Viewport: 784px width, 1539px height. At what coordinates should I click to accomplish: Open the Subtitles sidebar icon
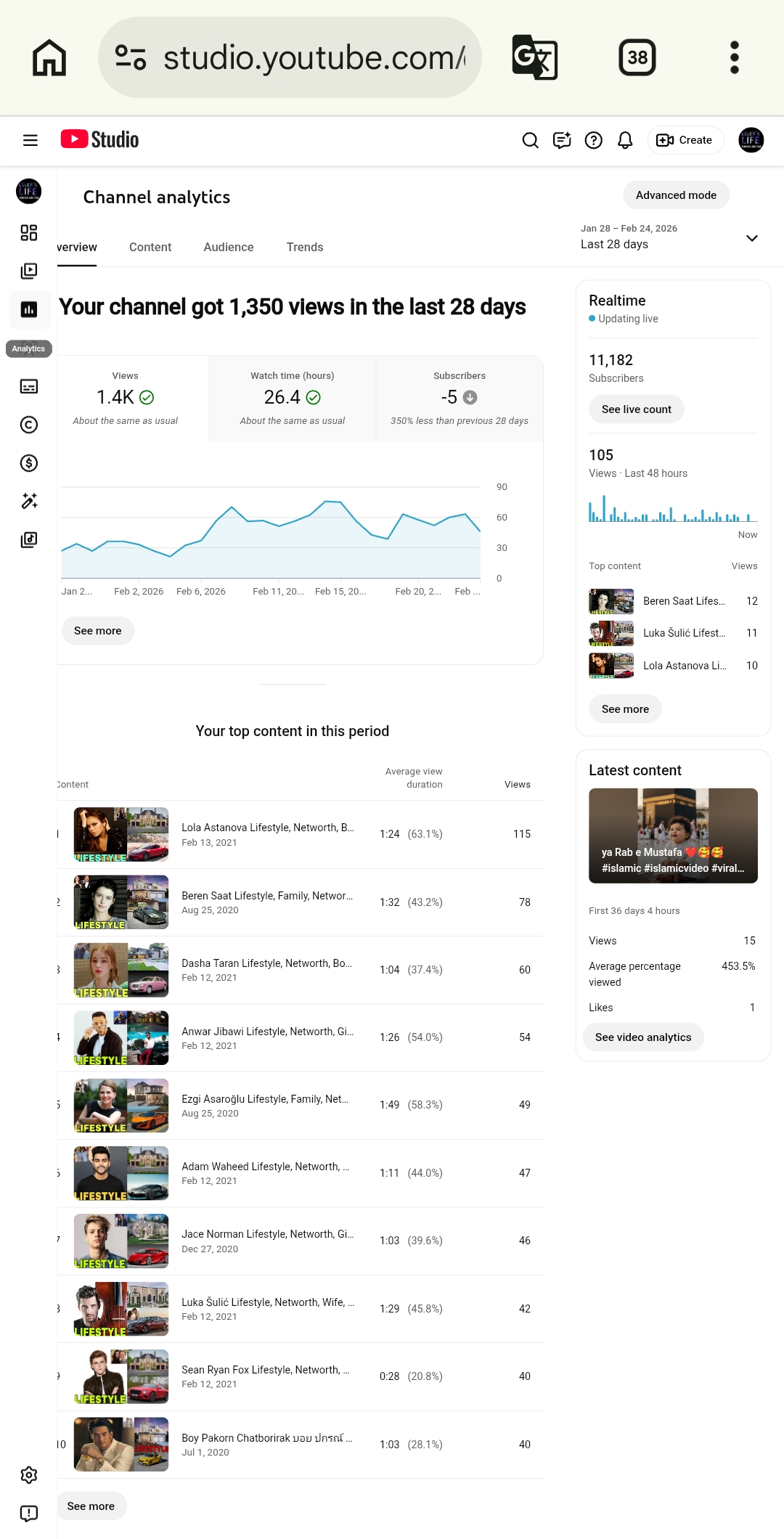(x=29, y=386)
